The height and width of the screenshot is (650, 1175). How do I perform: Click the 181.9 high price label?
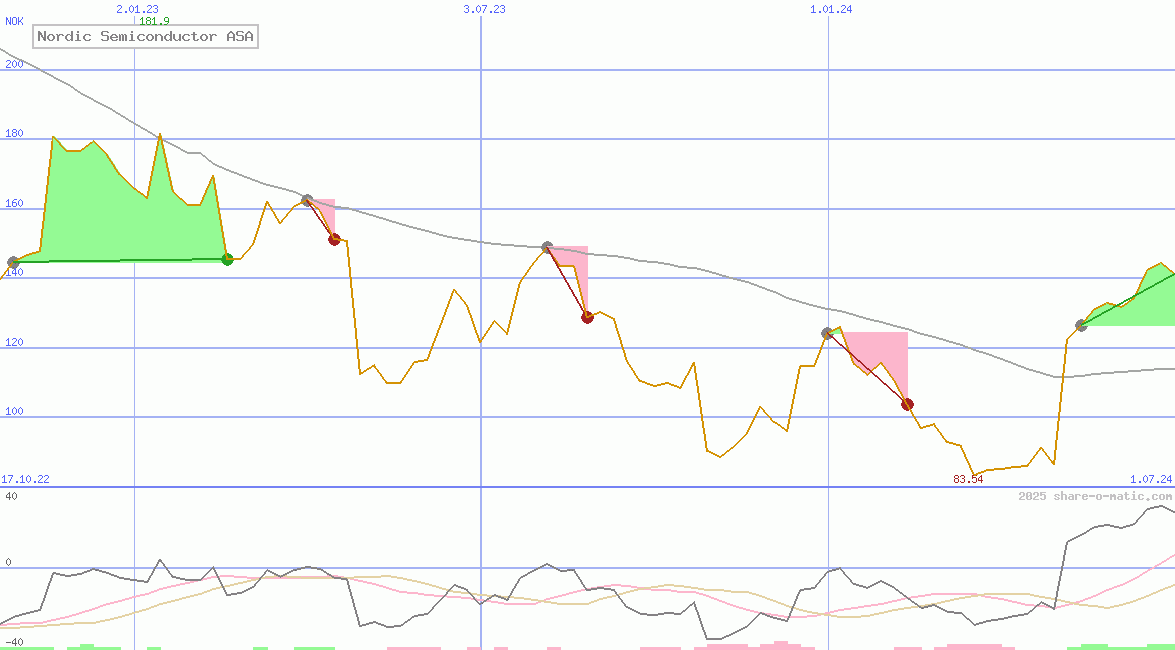[x=154, y=21]
